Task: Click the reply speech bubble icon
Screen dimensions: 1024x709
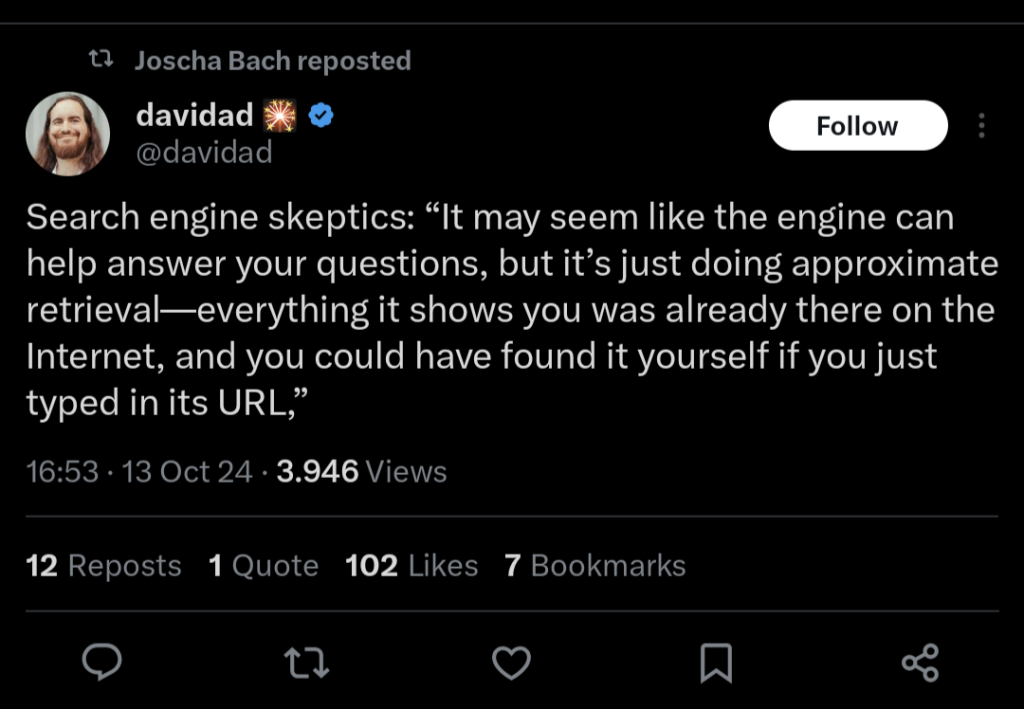Action: pos(101,662)
